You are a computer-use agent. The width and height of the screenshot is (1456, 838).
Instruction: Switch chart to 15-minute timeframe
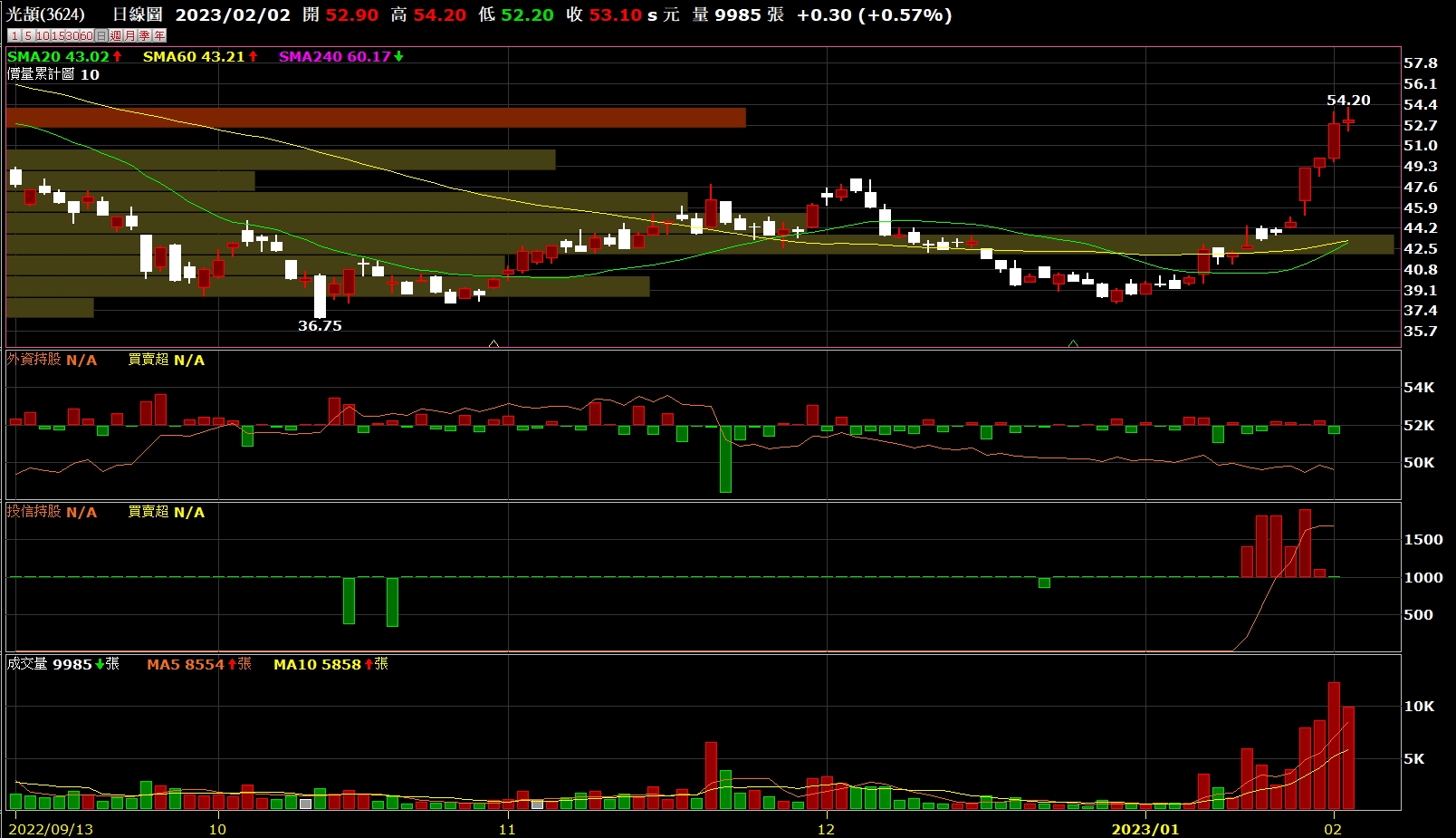pos(58,35)
